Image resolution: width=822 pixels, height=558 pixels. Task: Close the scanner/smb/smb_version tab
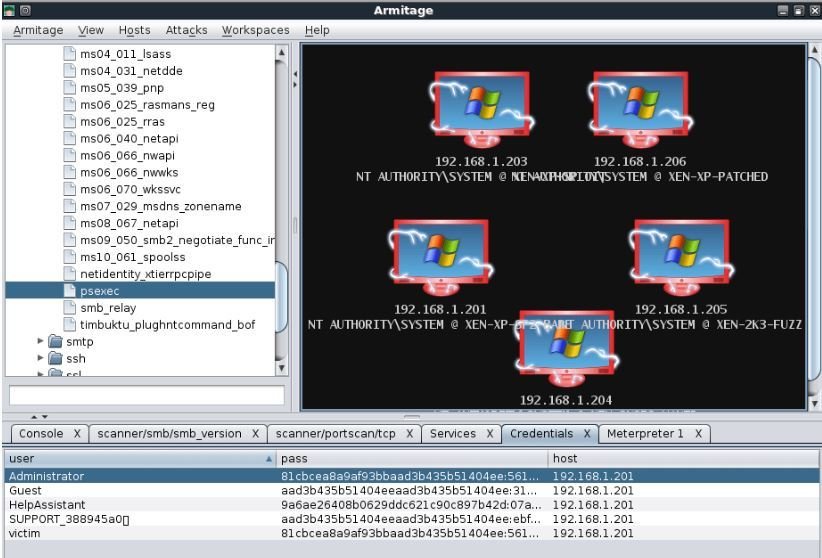click(x=255, y=434)
